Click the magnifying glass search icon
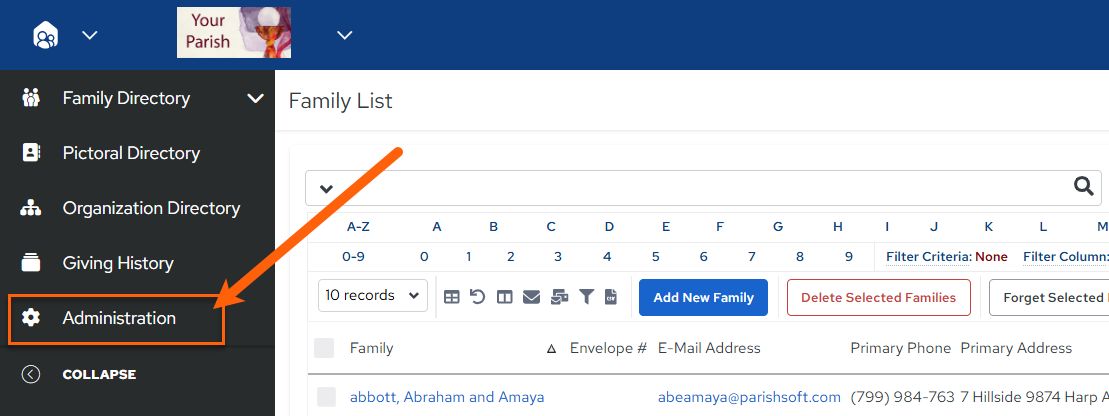This screenshot has width=1109, height=416. [1084, 186]
